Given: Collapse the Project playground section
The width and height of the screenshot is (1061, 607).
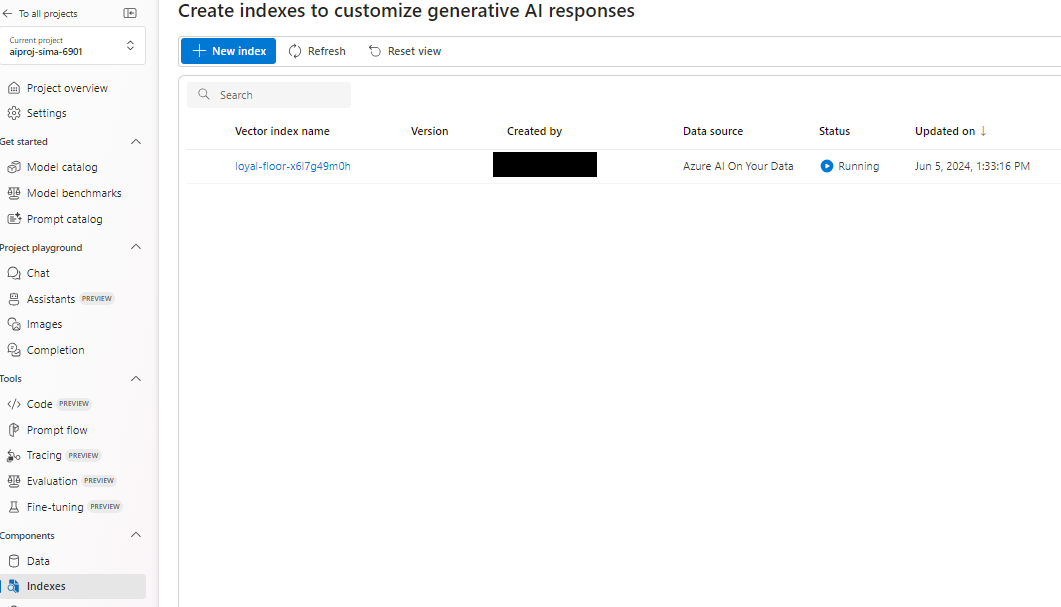Looking at the screenshot, I should click(x=136, y=247).
